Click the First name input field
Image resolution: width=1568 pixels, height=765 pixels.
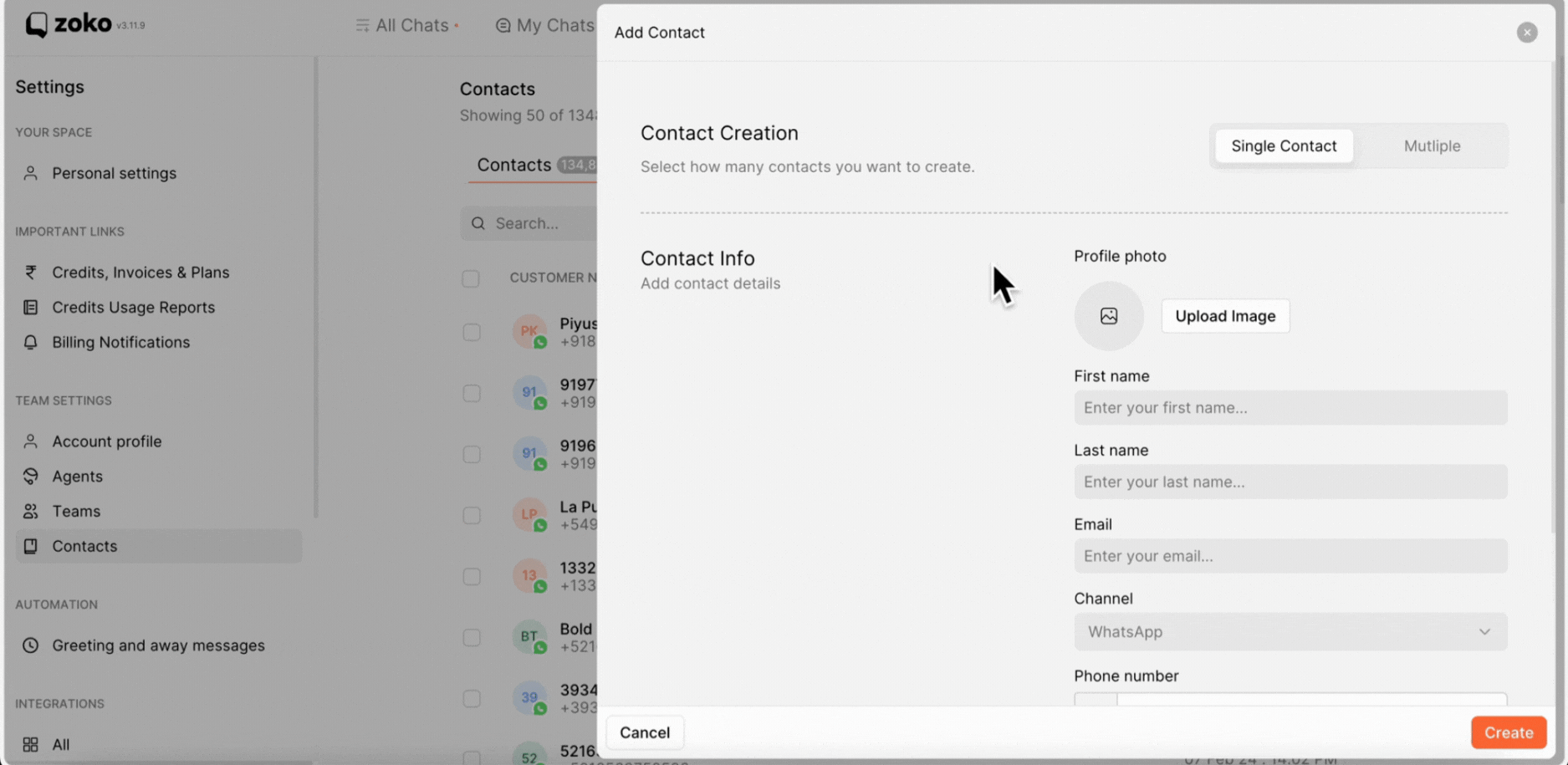tap(1290, 407)
